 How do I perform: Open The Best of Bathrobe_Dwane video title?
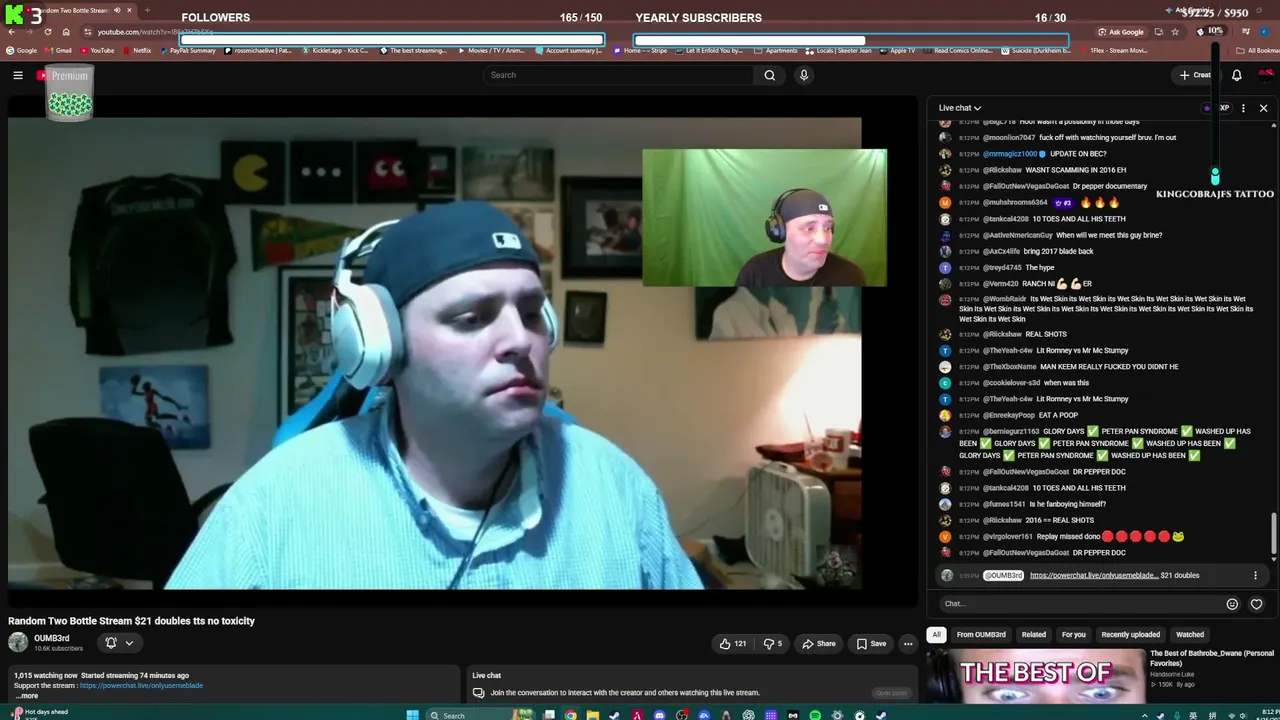coord(1212,658)
